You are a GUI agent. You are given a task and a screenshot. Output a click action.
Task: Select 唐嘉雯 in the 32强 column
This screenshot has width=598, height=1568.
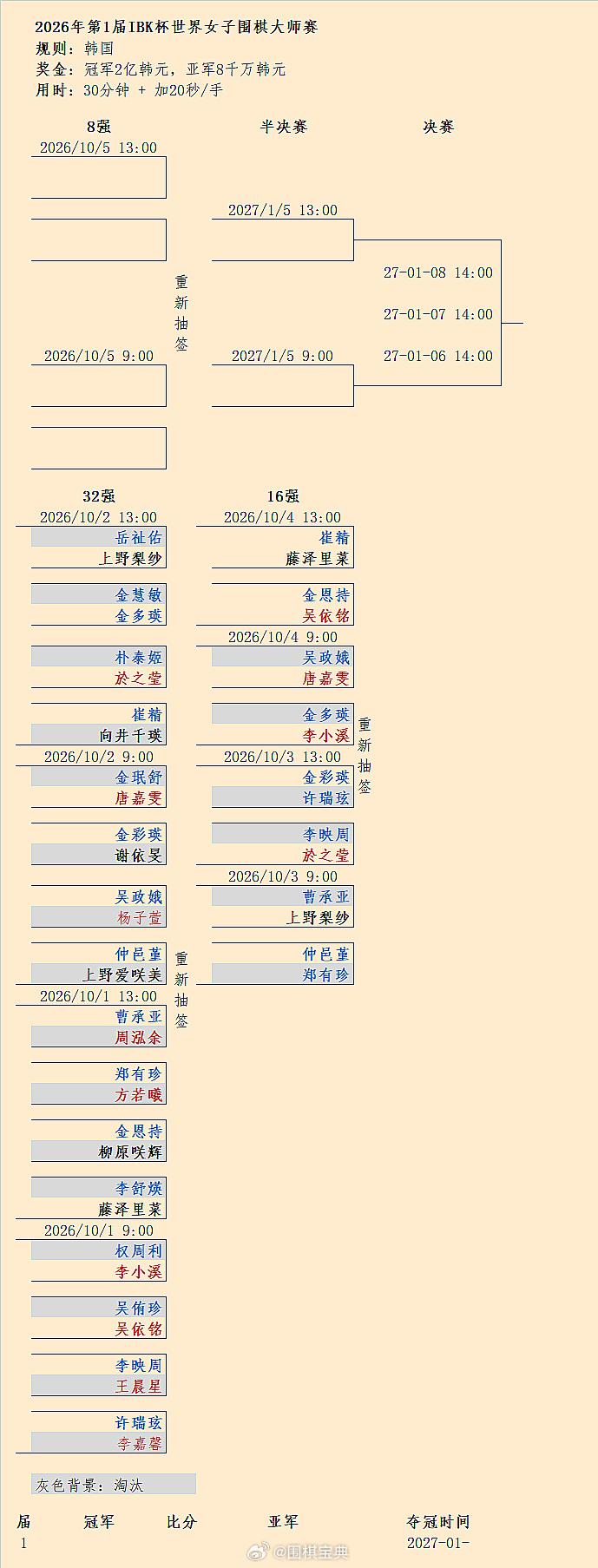[139, 798]
